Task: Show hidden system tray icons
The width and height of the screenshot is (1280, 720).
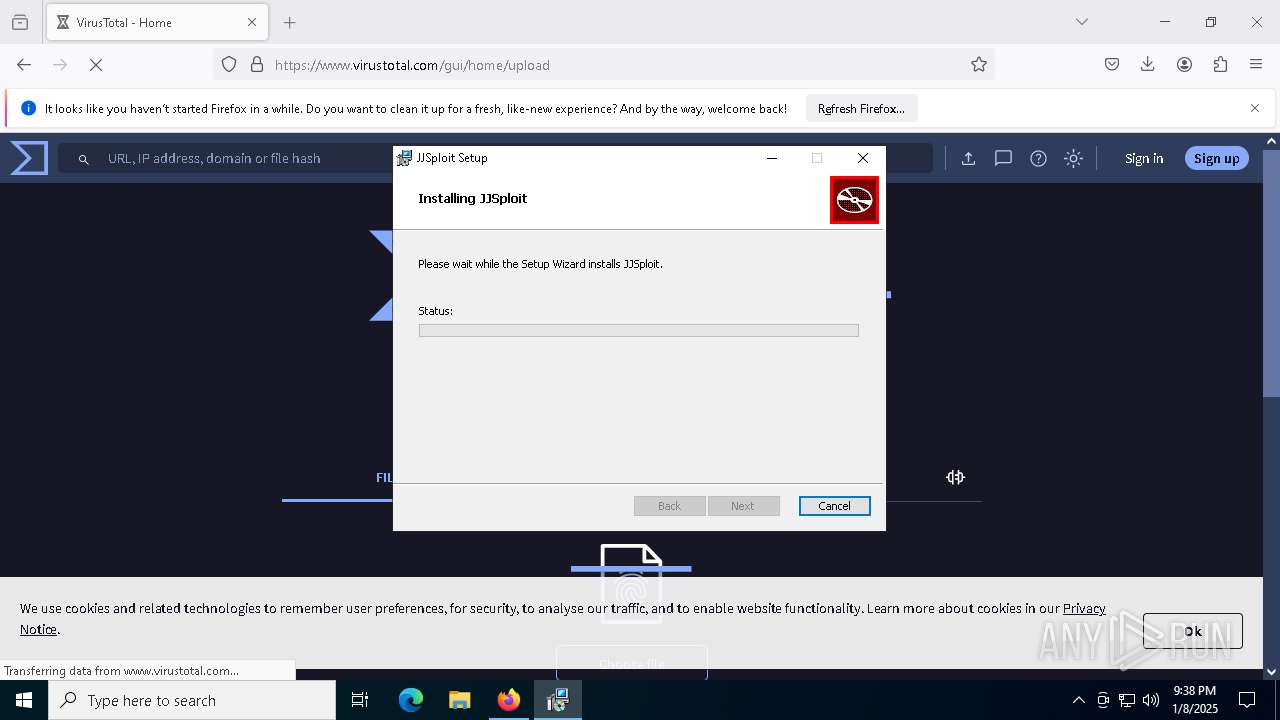Action: pyautogui.click(x=1078, y=700)
